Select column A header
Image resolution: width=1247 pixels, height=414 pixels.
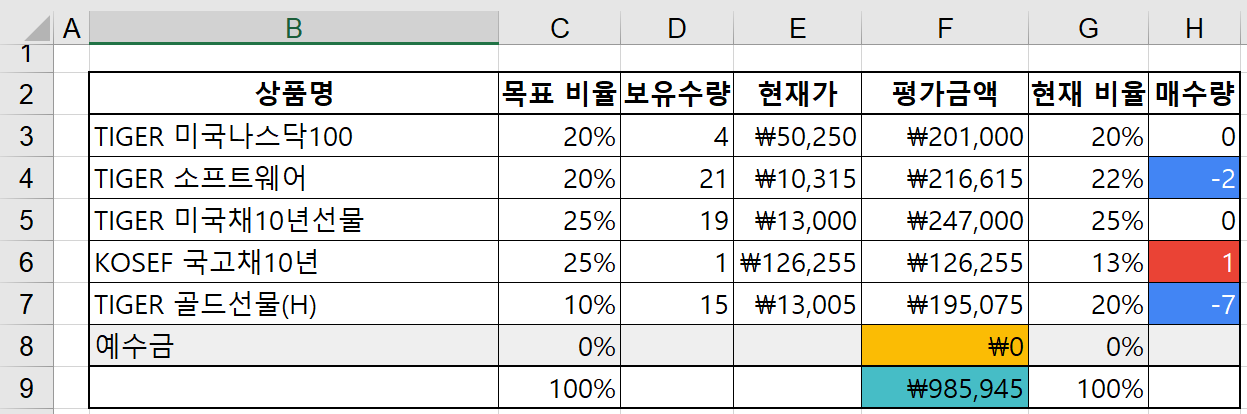click(x=70, y=28)
